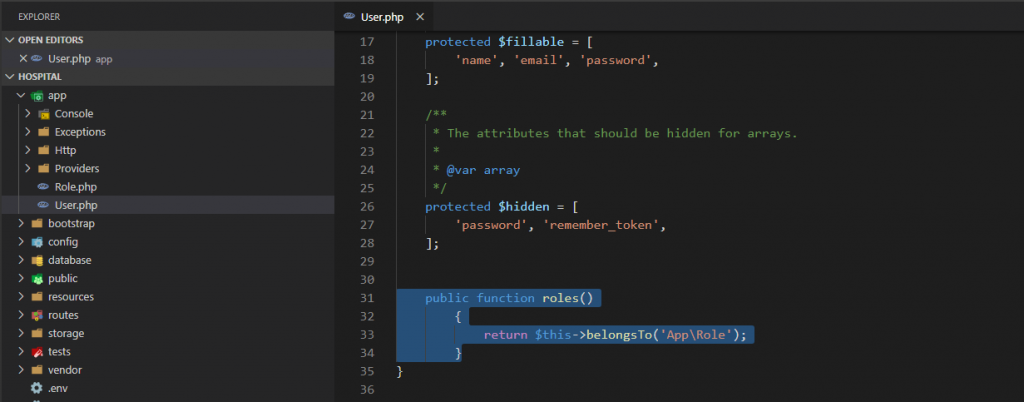The image size is (1024, 402).
Task: Click the Http folder icon
Action: 43,151
